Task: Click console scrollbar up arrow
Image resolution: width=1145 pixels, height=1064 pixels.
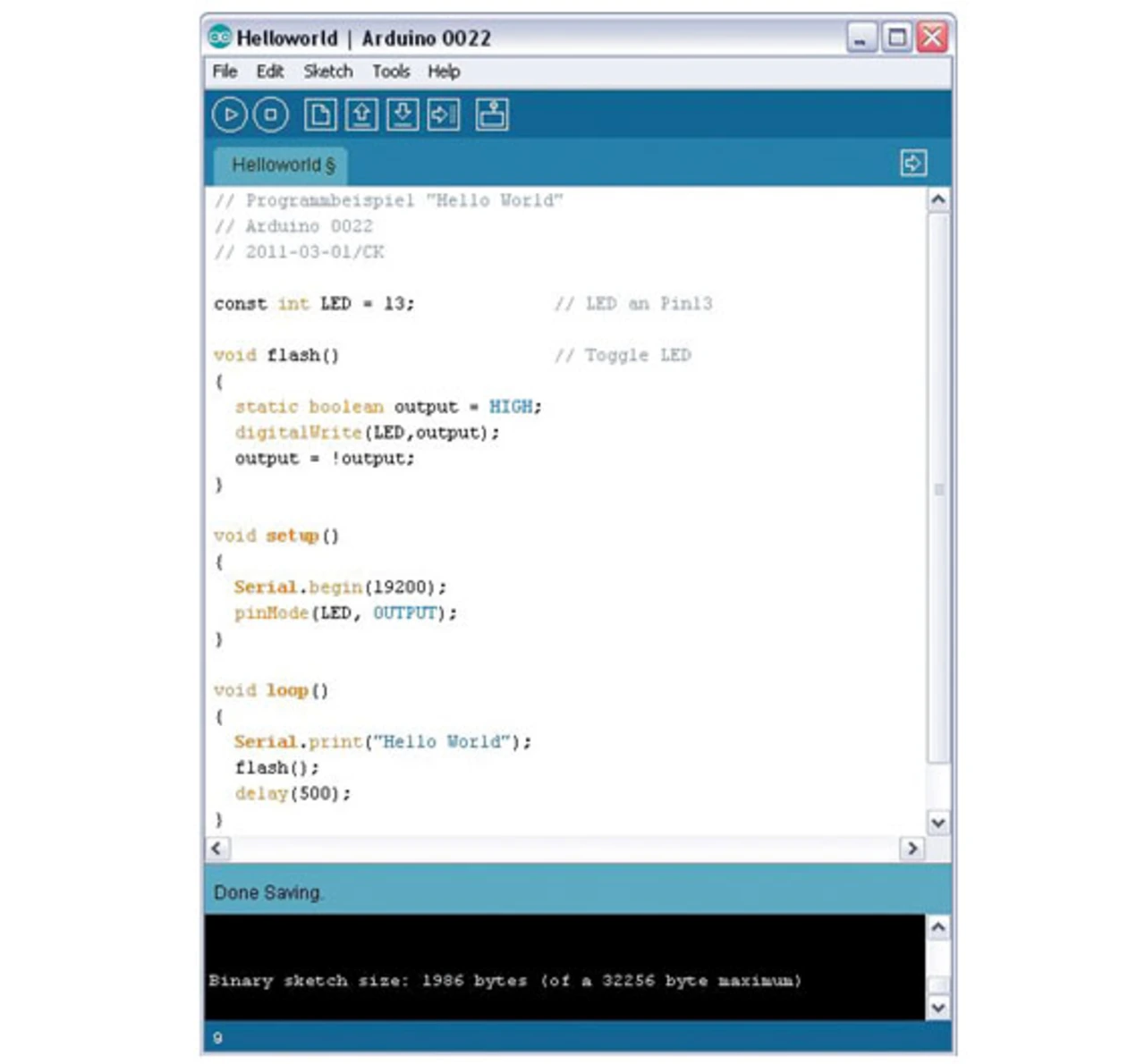Action: pos(938,927)
